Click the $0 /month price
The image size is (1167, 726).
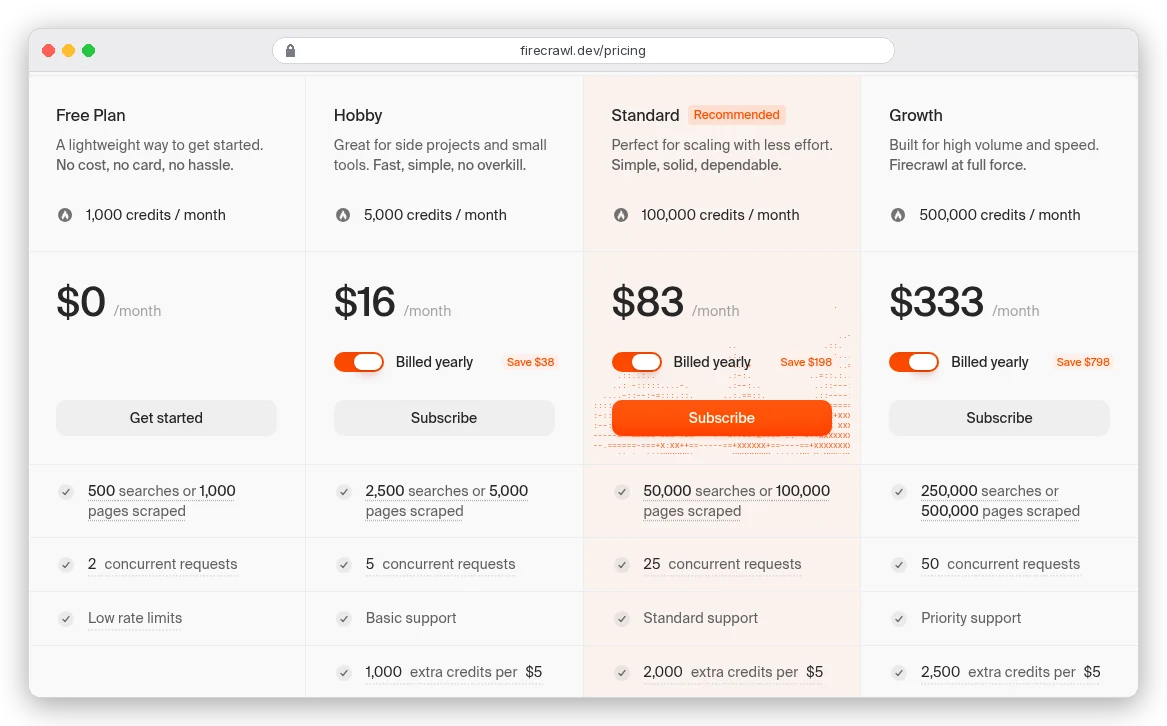point(109,302)
